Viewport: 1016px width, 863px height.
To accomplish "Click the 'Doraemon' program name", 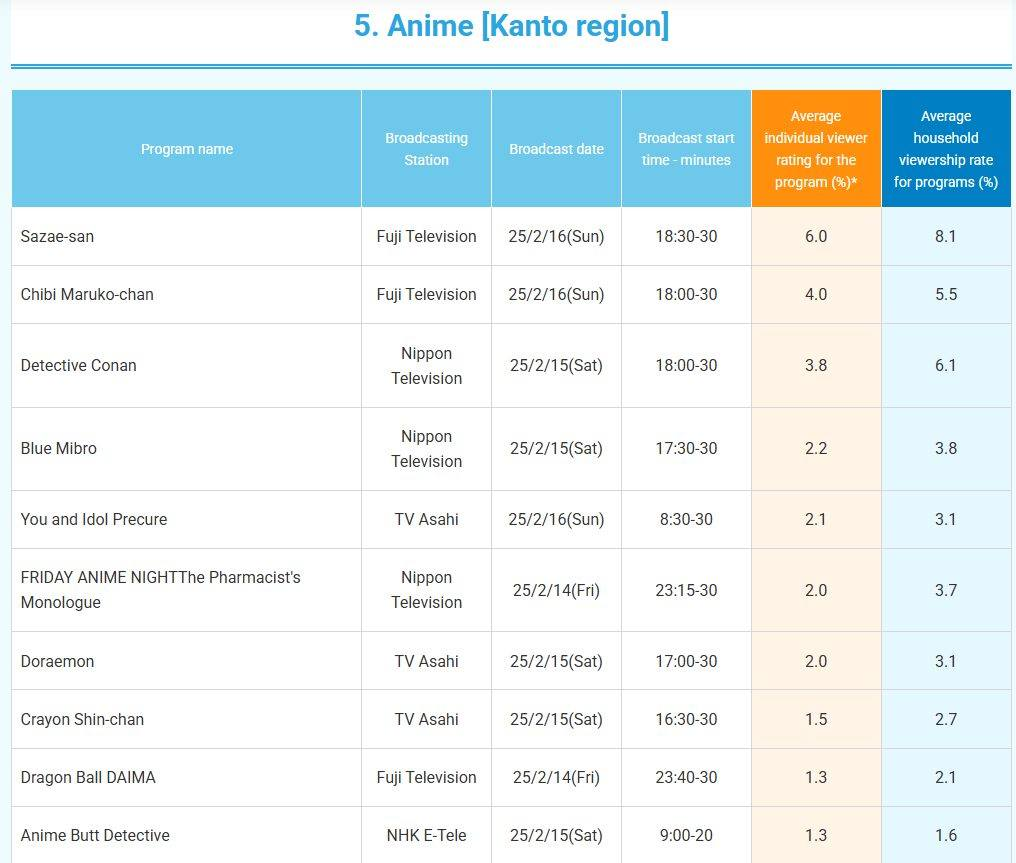I will tap(57, 662).
